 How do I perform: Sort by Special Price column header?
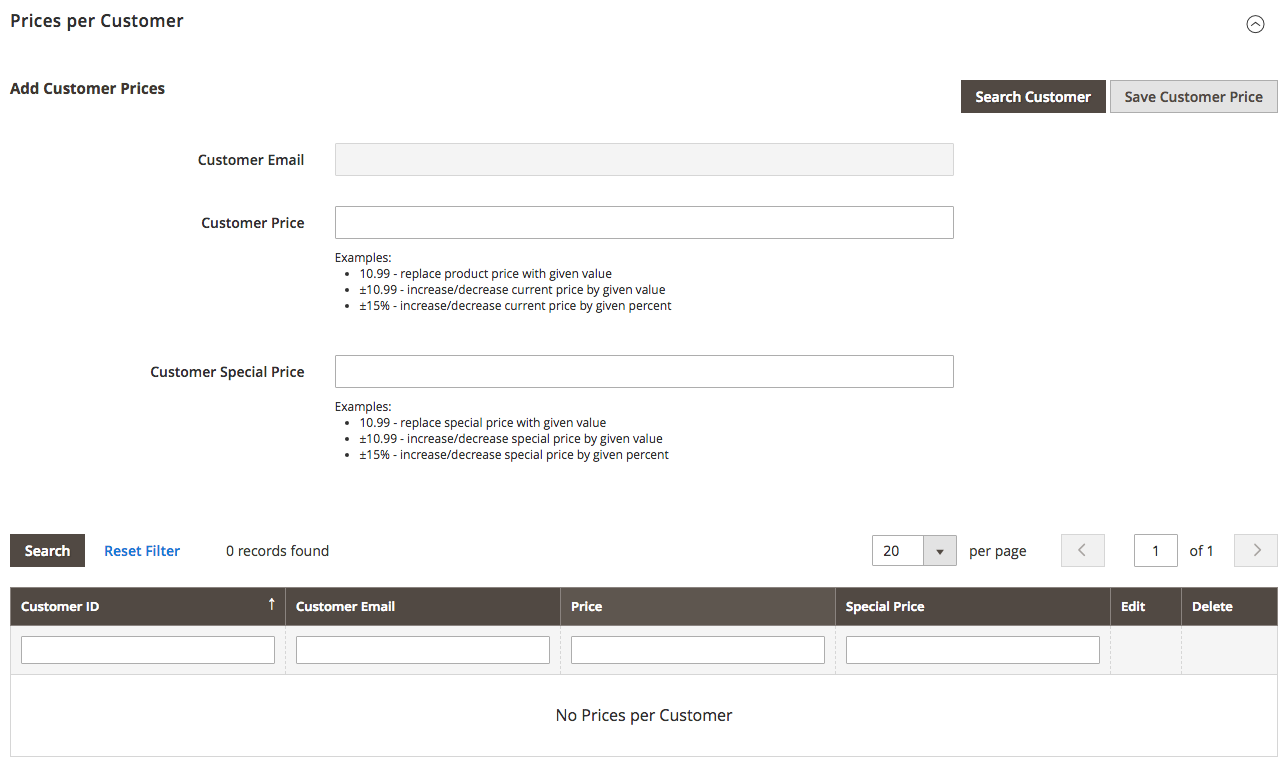(973, 607)
